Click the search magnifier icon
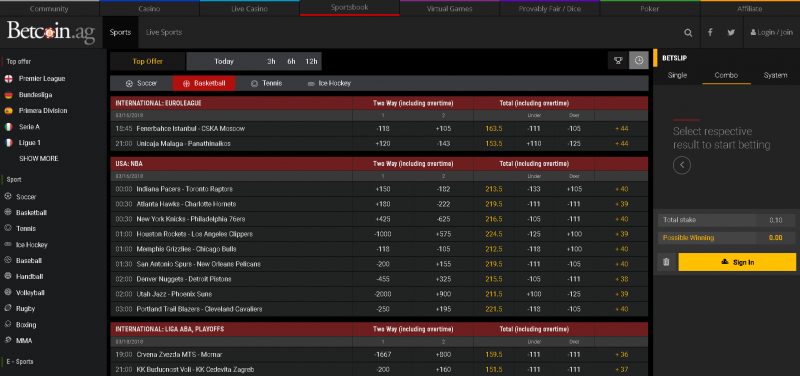 point(688,33)
